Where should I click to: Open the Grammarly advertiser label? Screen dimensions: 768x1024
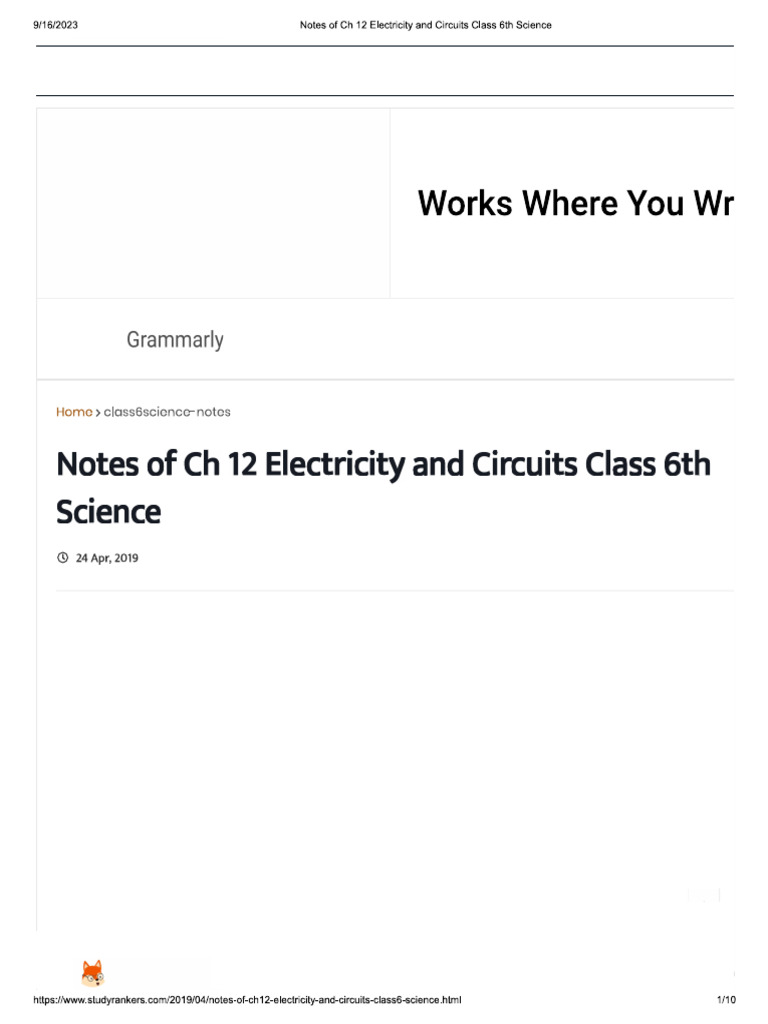(x=175, y=340)
